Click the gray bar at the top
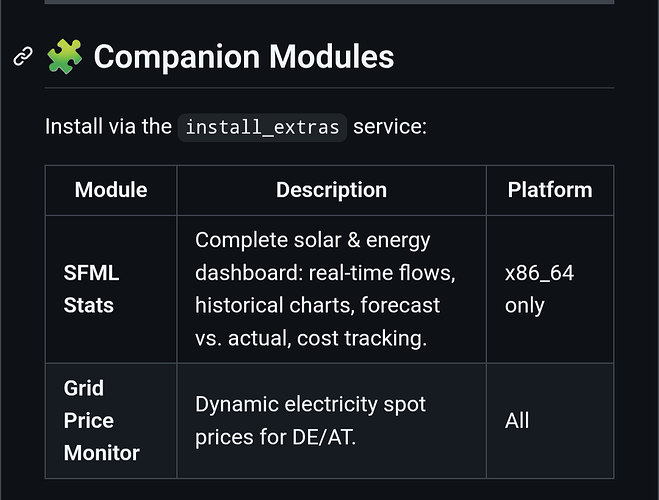 pyautogui.click(x=330, y=2)
